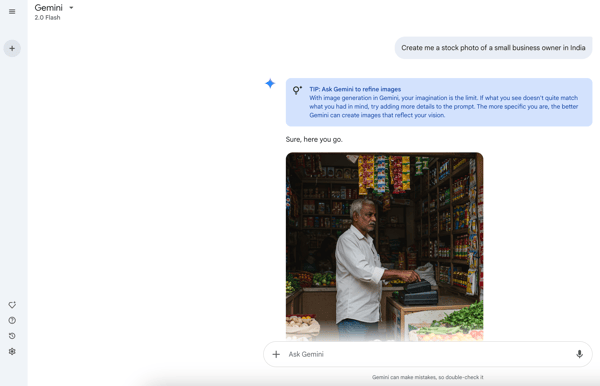
Task: Focus the Ask Gemini input field
Action: (428, 354)
